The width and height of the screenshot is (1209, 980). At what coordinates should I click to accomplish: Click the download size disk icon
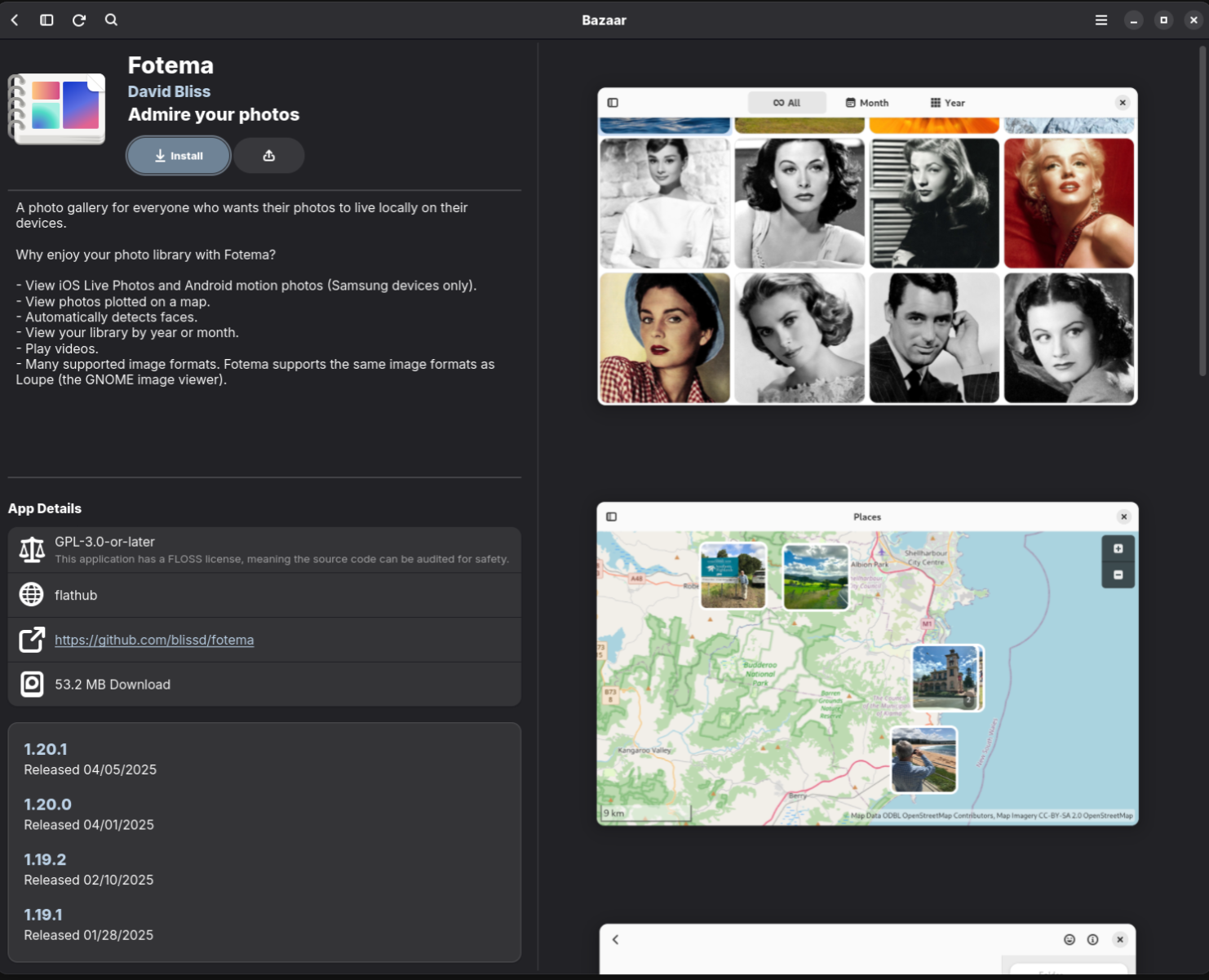32,684
